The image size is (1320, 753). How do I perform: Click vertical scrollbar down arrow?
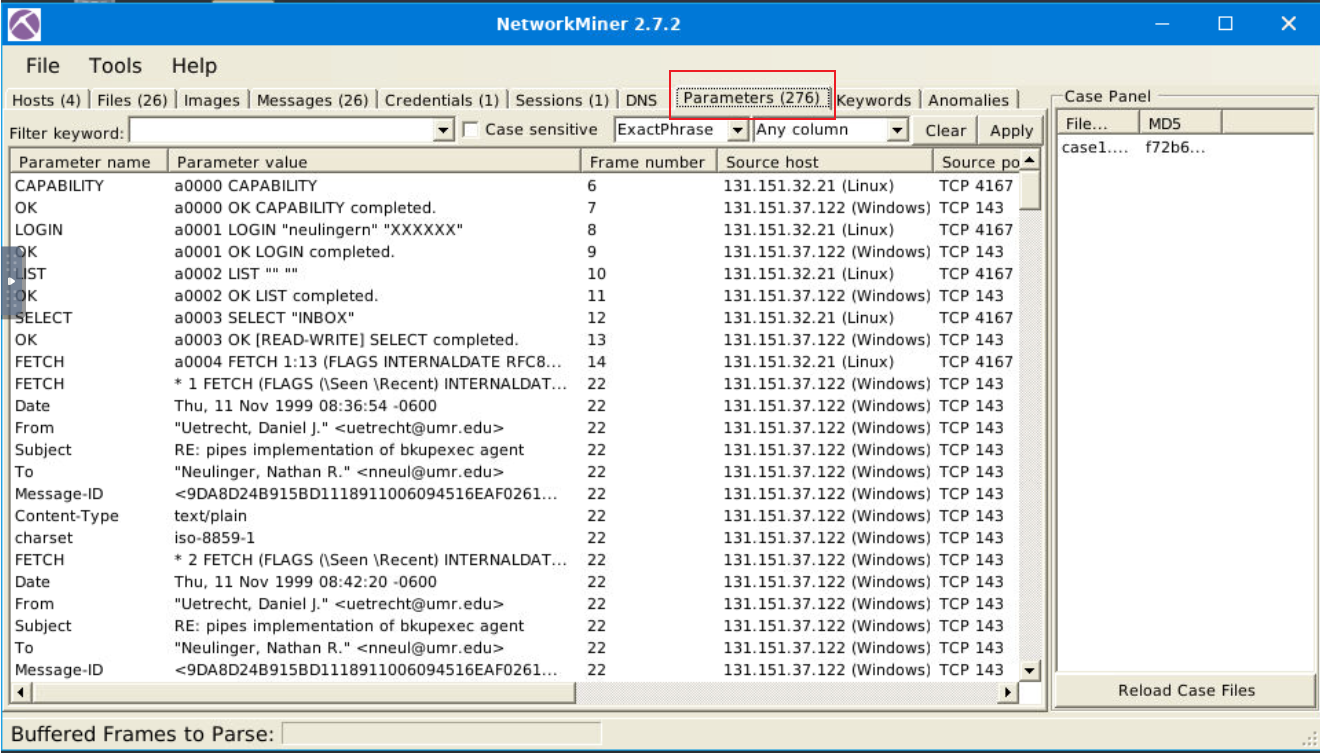click(1030, 670)
